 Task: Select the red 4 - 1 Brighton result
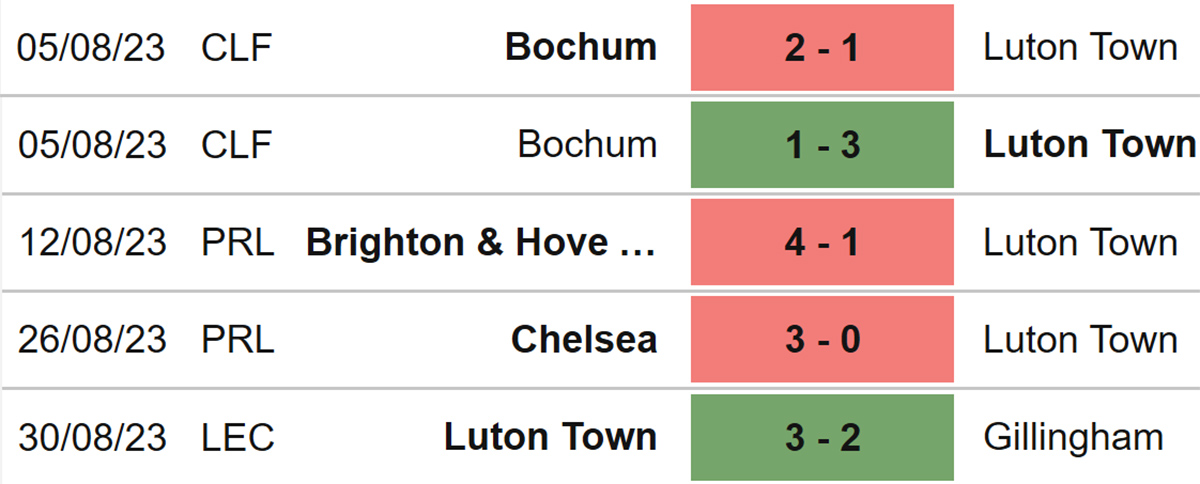(x=822, y=242)
